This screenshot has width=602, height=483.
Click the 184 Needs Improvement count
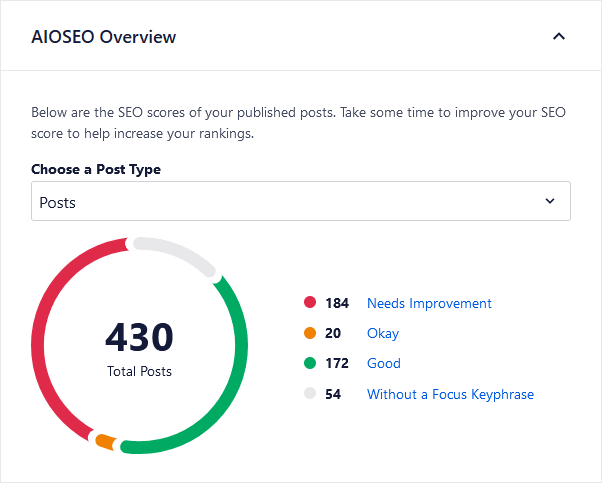click(337, 303)
